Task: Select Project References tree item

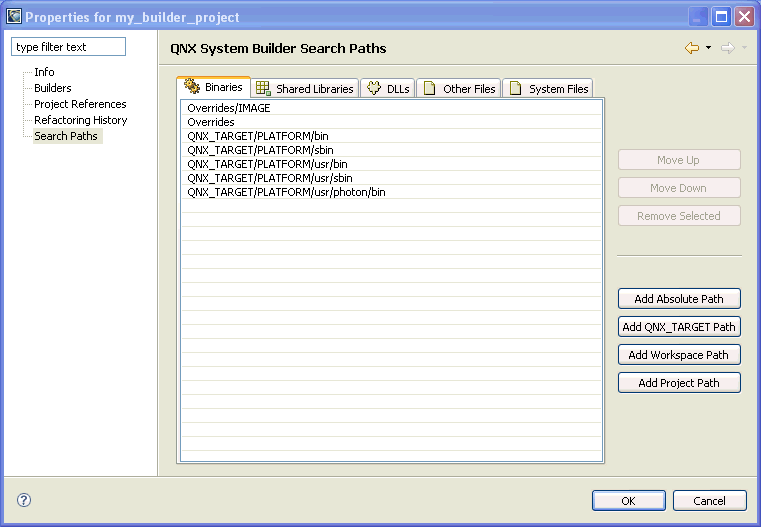Action: click(80, 104)
